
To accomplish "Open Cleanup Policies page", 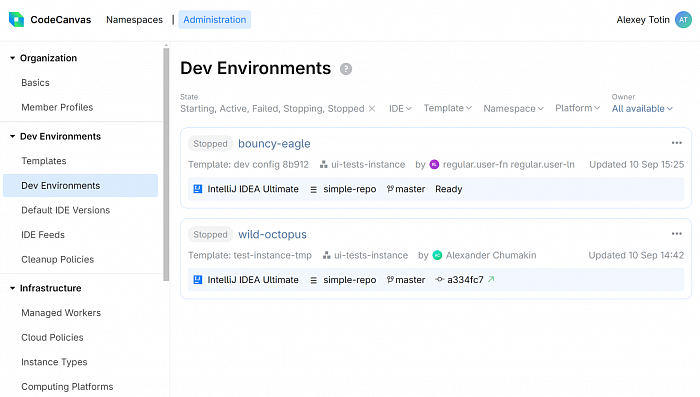I will pos(58,259).
